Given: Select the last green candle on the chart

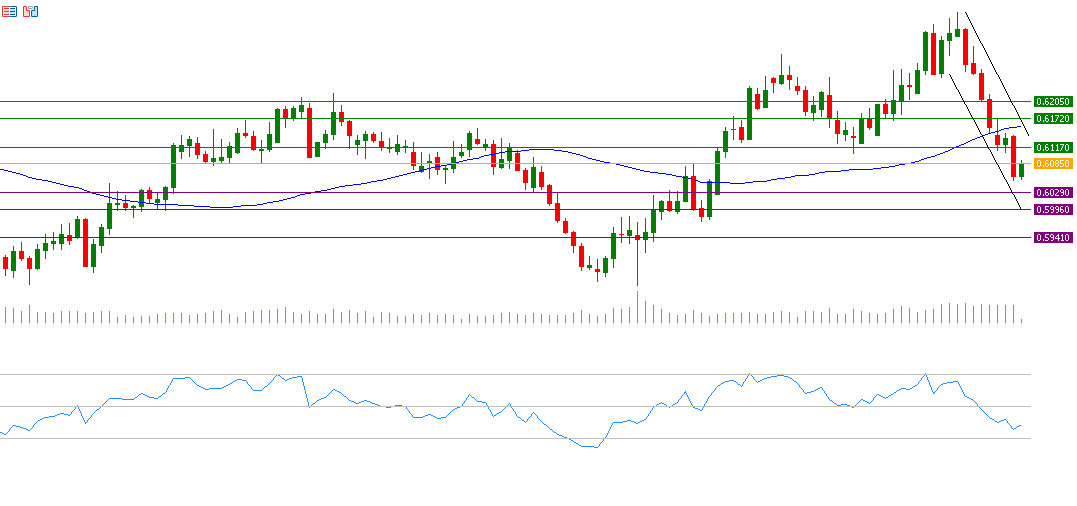Looking at the screenshot, I should (x=1021, y=169).
